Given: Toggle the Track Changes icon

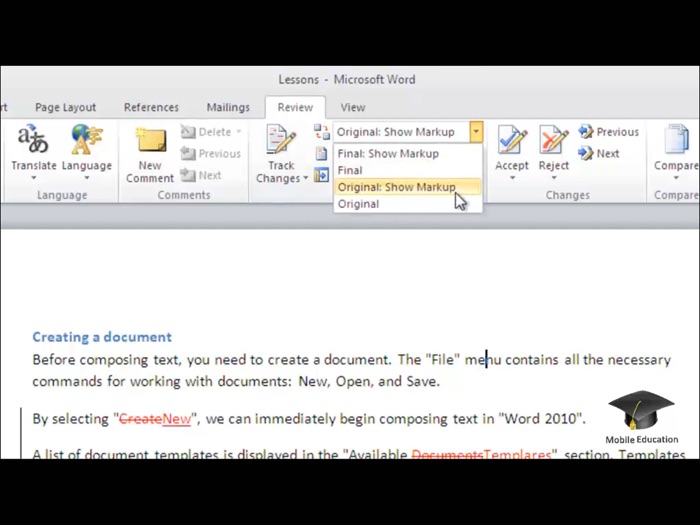Looking at the screenshot, I should pos(281,139).
